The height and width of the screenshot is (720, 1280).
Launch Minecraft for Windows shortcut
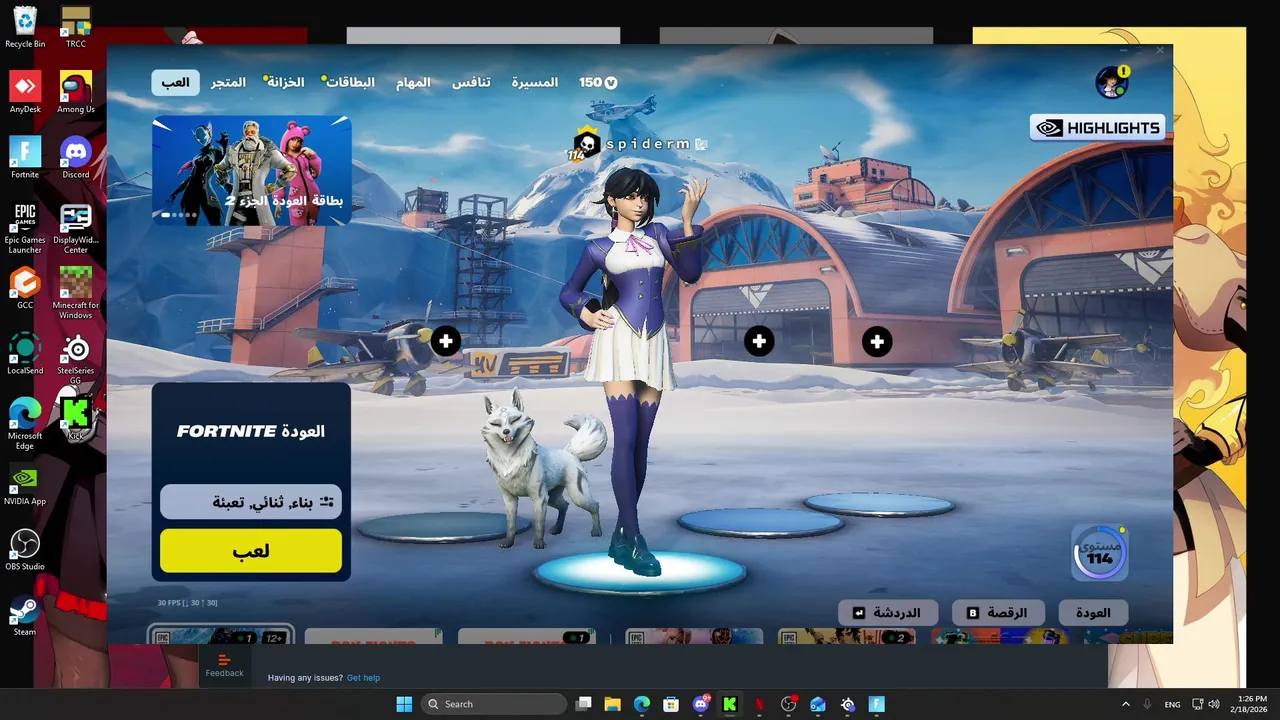click(x=76, y=293)
